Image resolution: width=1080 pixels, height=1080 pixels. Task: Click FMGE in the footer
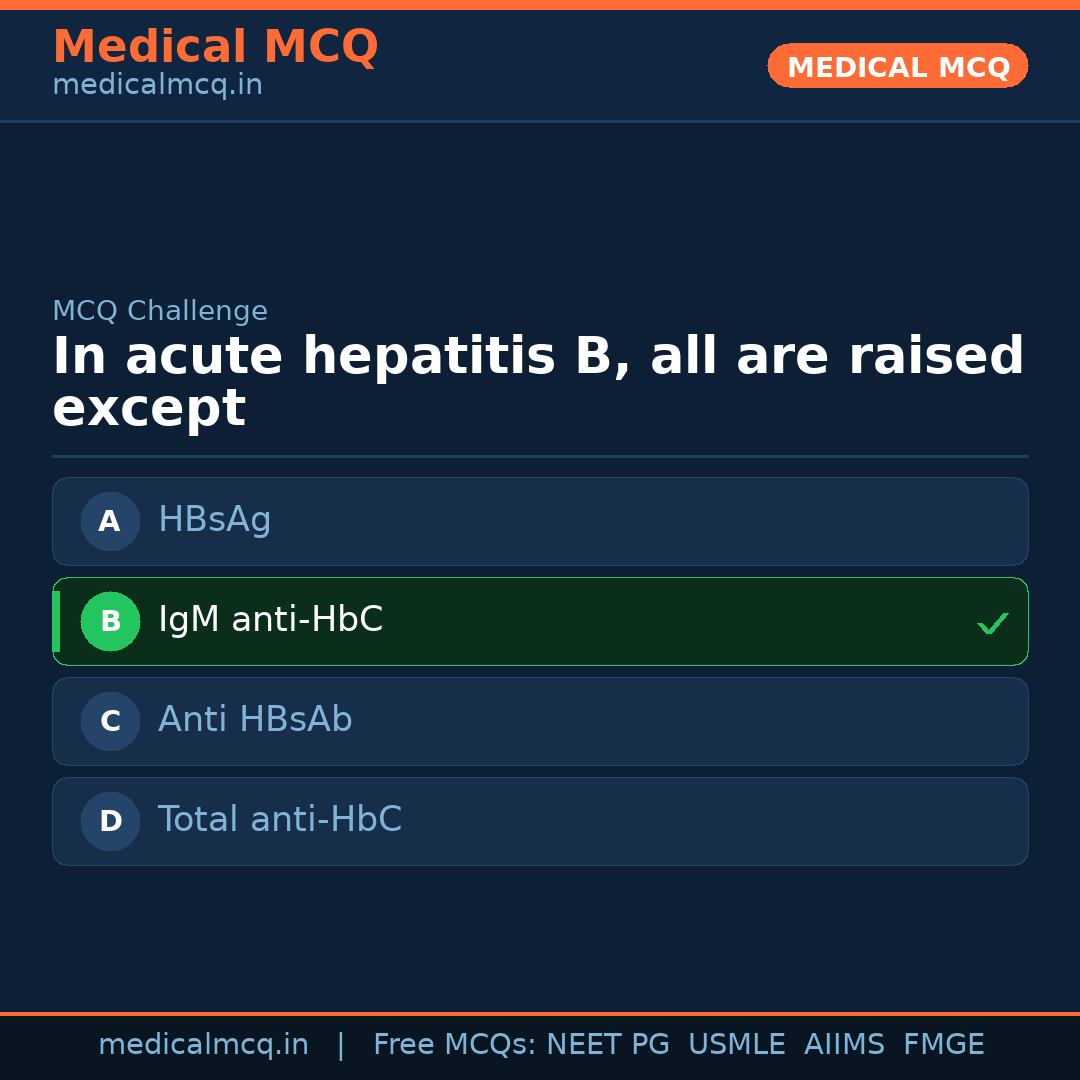(x=943, y=1045)
